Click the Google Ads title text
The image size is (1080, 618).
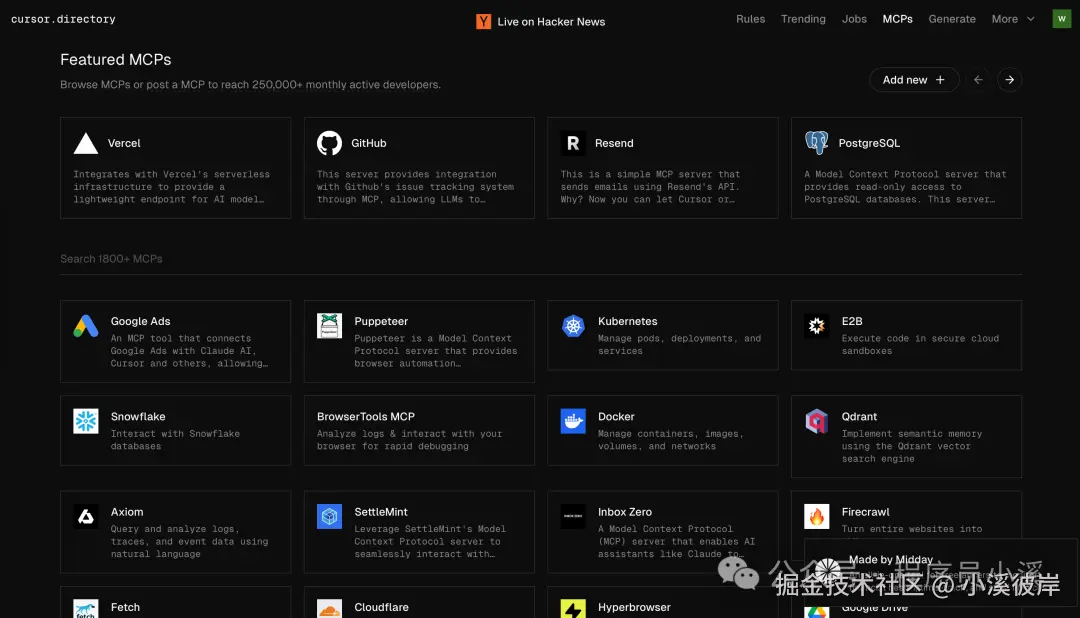pyautogui.click(x=141, y=321)
